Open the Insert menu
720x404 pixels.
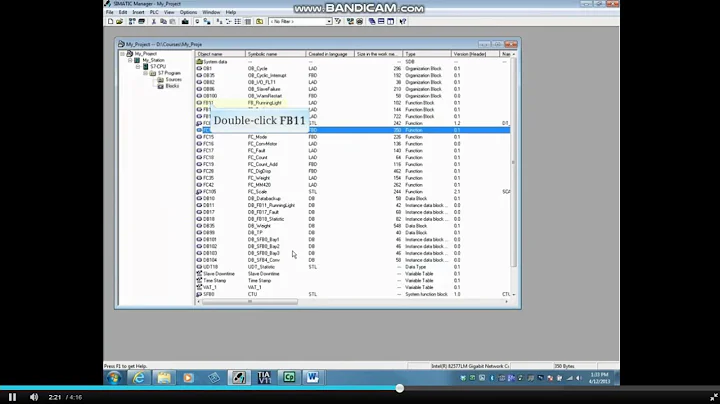coord(138,12)
